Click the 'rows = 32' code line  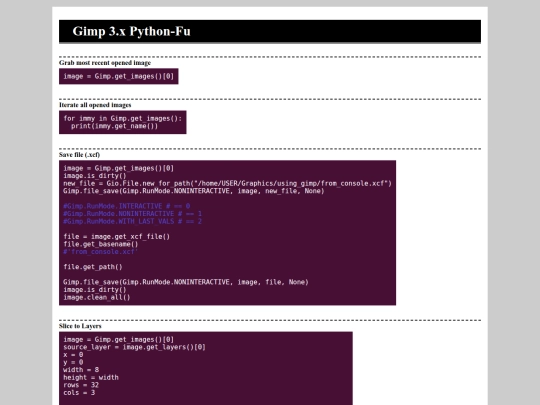(81, 385)
